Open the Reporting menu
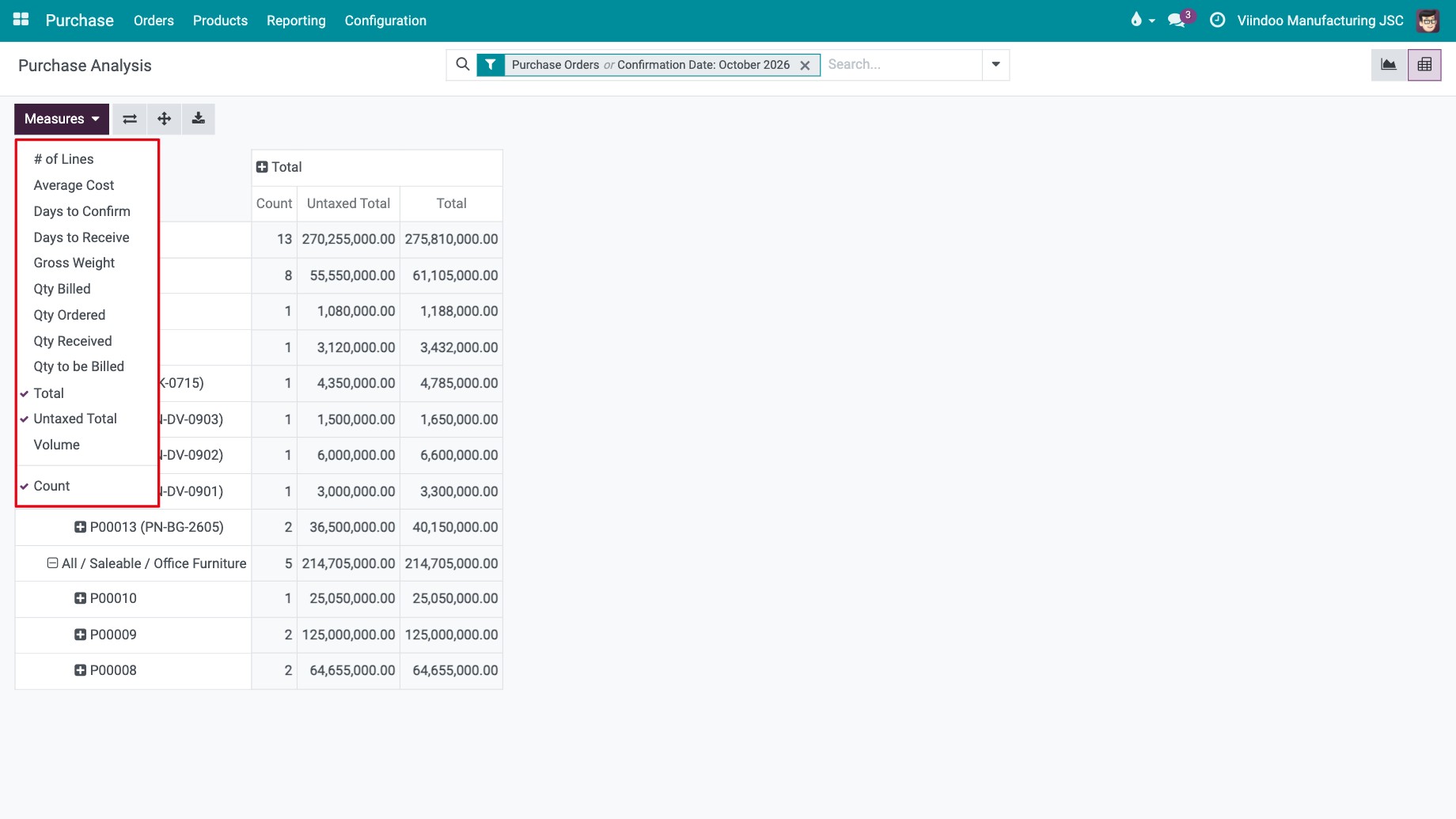The width and height of the screenshot is (1456, 819). coord(296,21)
